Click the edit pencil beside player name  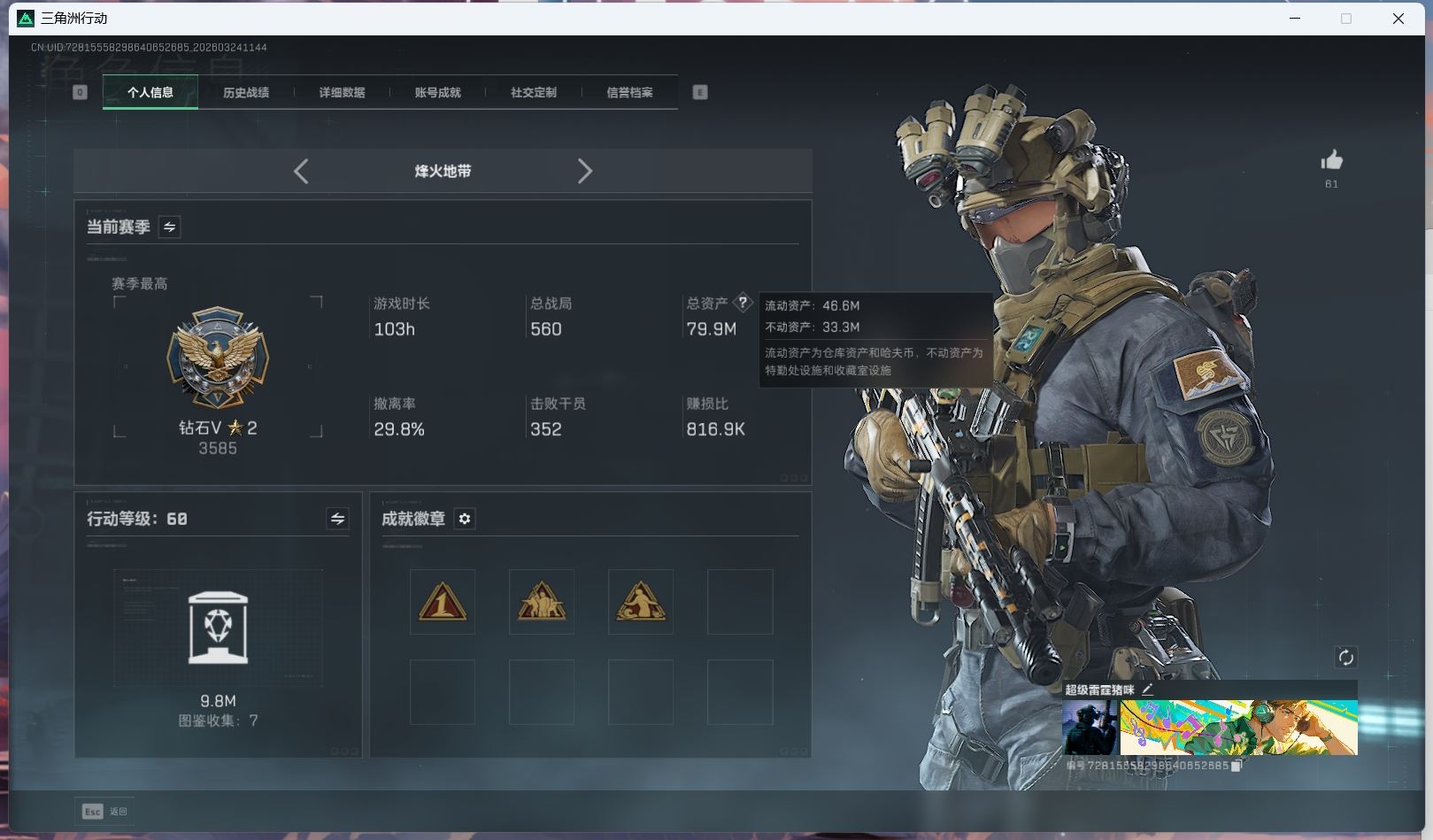1148,690
